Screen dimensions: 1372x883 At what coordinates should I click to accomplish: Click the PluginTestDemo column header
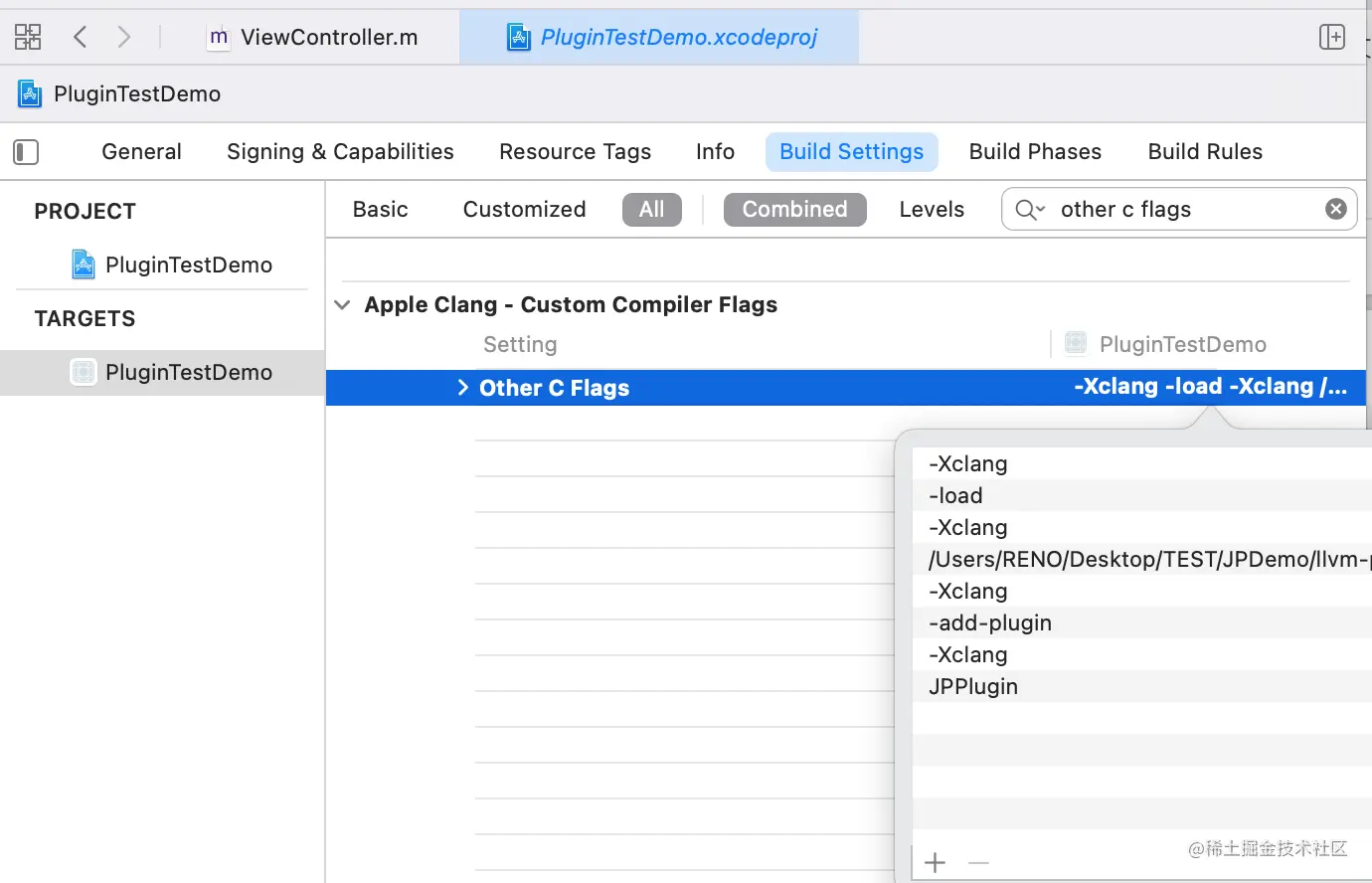[1182, 344]
